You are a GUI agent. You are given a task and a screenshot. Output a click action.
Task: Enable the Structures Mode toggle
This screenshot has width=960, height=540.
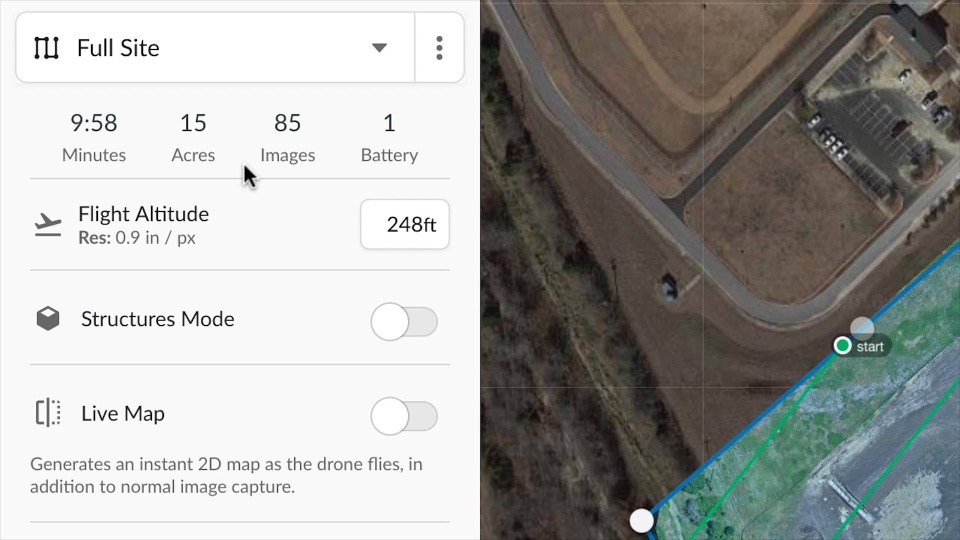404,322
